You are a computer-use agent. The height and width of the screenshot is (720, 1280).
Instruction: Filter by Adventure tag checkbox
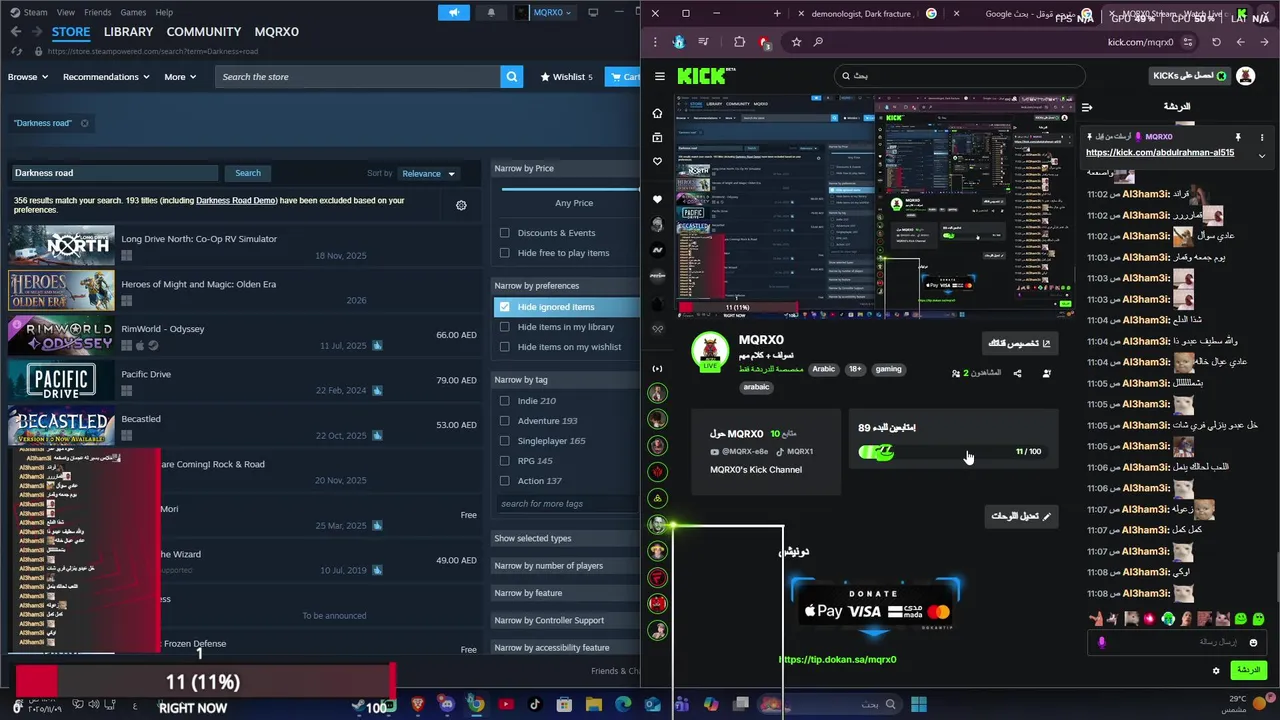click(505, 421)
